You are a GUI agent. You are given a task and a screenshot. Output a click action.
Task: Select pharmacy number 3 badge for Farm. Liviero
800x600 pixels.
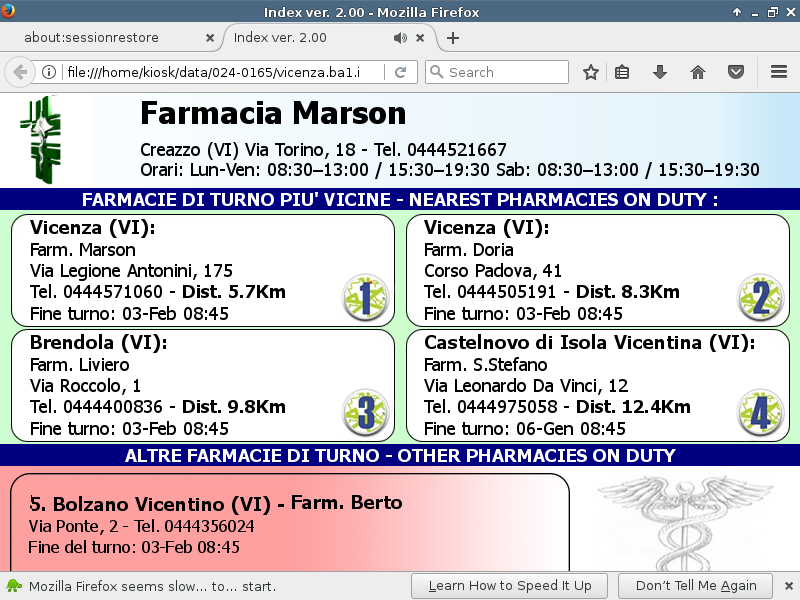364,412
